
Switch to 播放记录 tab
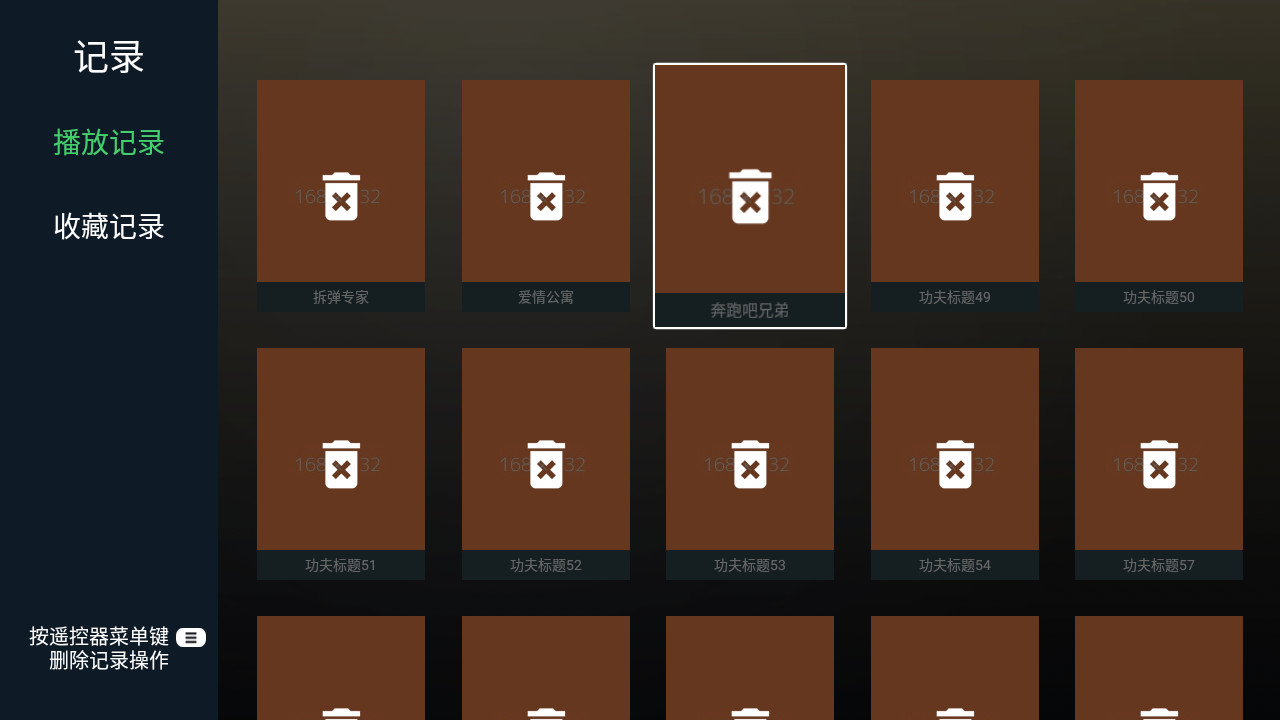click(x=109, y=143)
